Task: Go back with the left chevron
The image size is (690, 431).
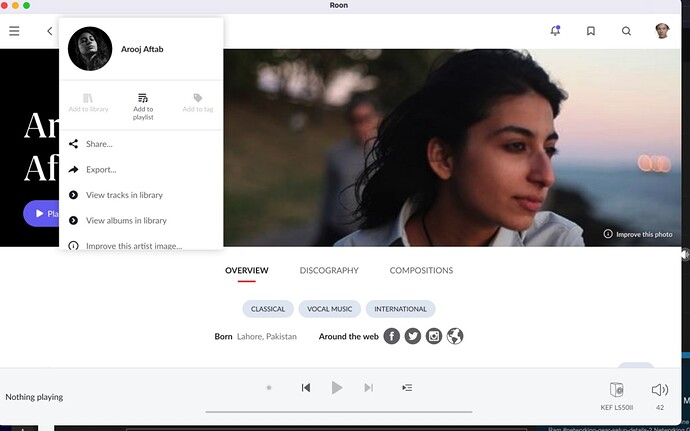Action: (50, 31)
